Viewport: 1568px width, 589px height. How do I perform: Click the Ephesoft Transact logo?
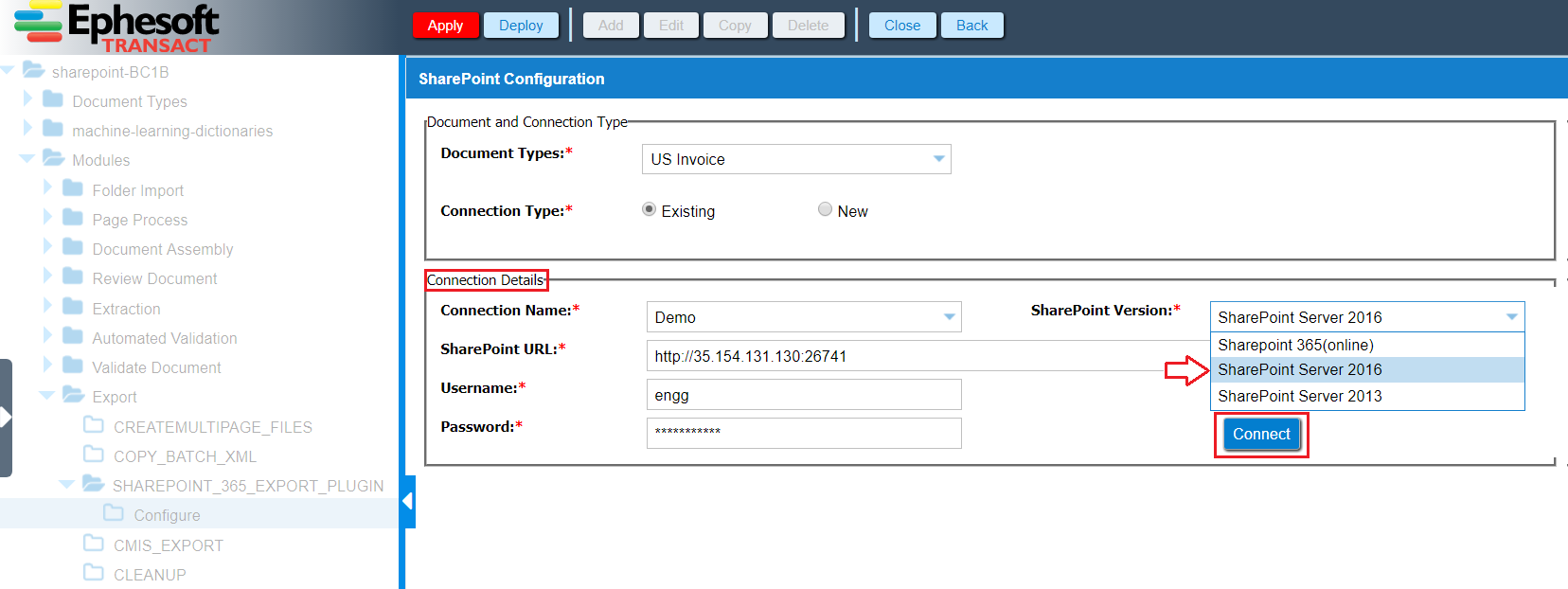coord(116,27)
